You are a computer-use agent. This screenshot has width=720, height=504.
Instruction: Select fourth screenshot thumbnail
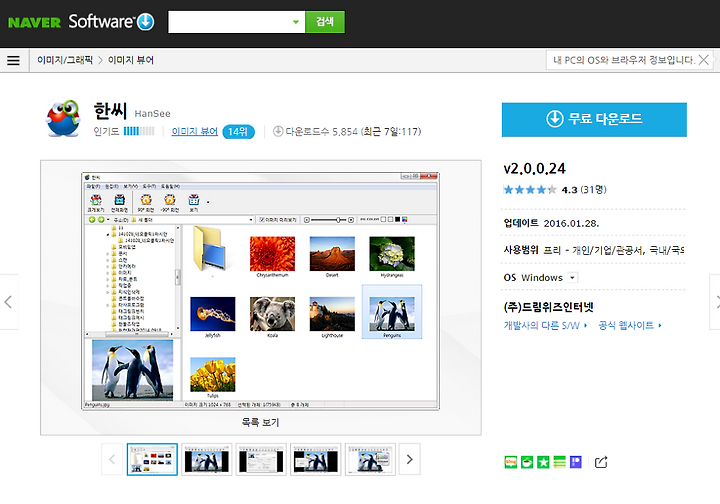click(316, 459)
